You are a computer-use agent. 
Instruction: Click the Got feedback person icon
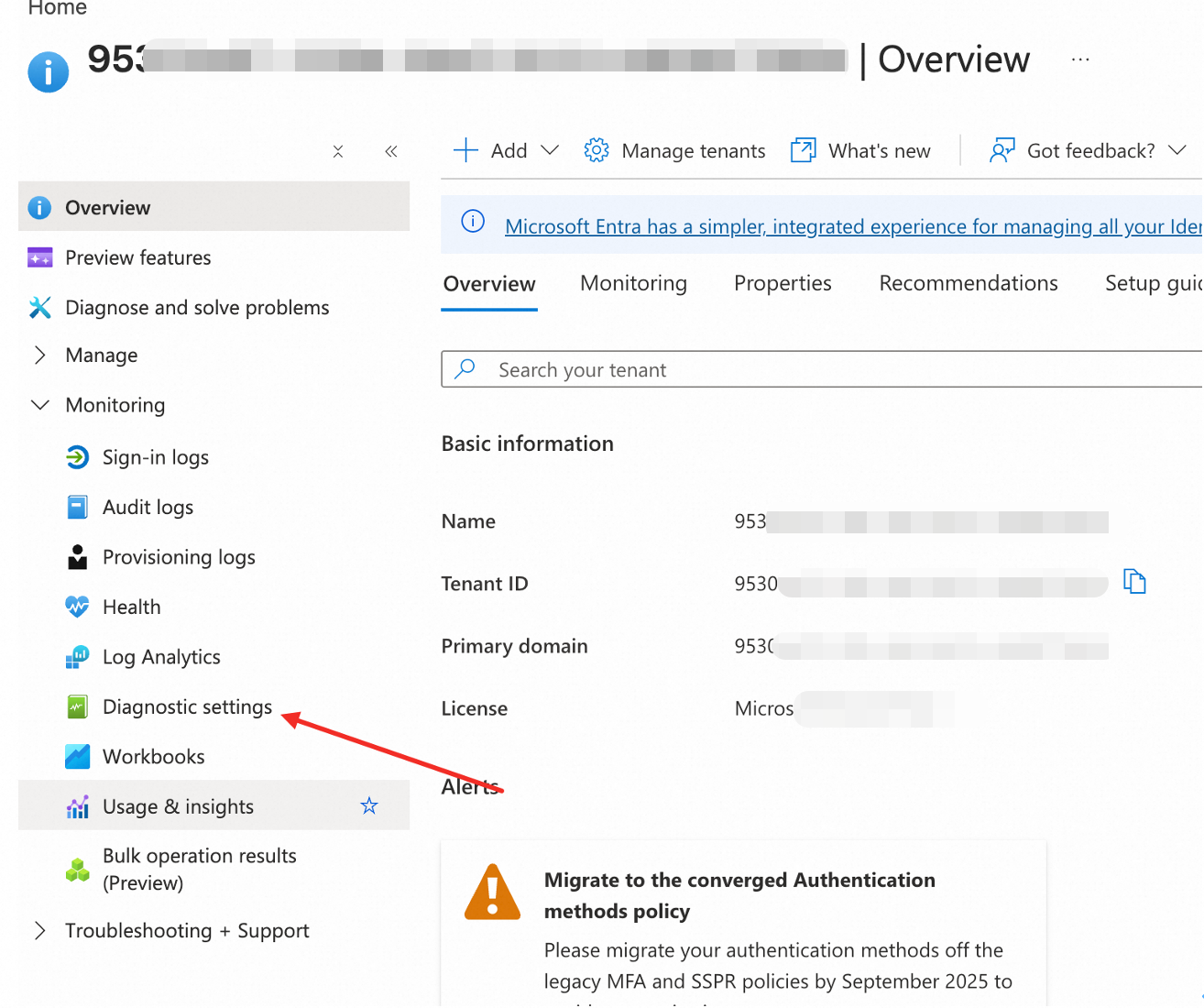1002,150
